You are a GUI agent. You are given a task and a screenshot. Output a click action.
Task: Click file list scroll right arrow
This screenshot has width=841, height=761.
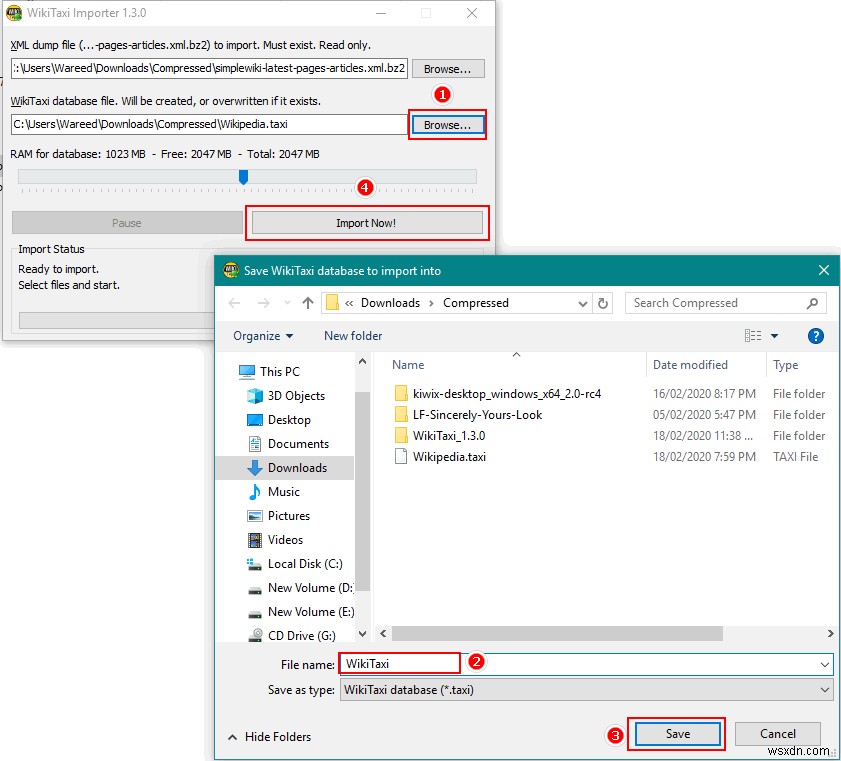tap(830, 633)
